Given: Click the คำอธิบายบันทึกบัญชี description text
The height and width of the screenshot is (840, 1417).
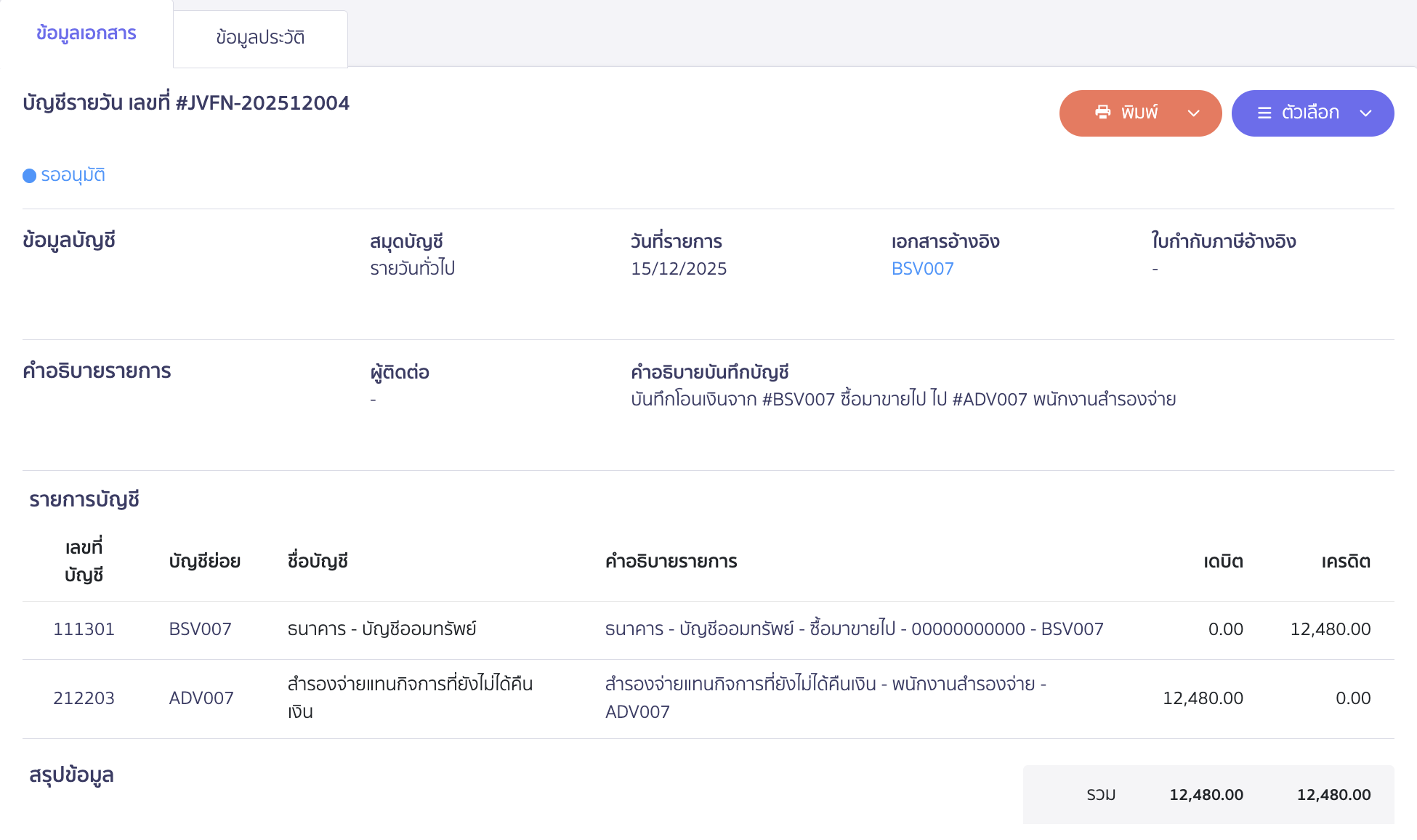Looking at the screenshot, I should click(903, 398).
